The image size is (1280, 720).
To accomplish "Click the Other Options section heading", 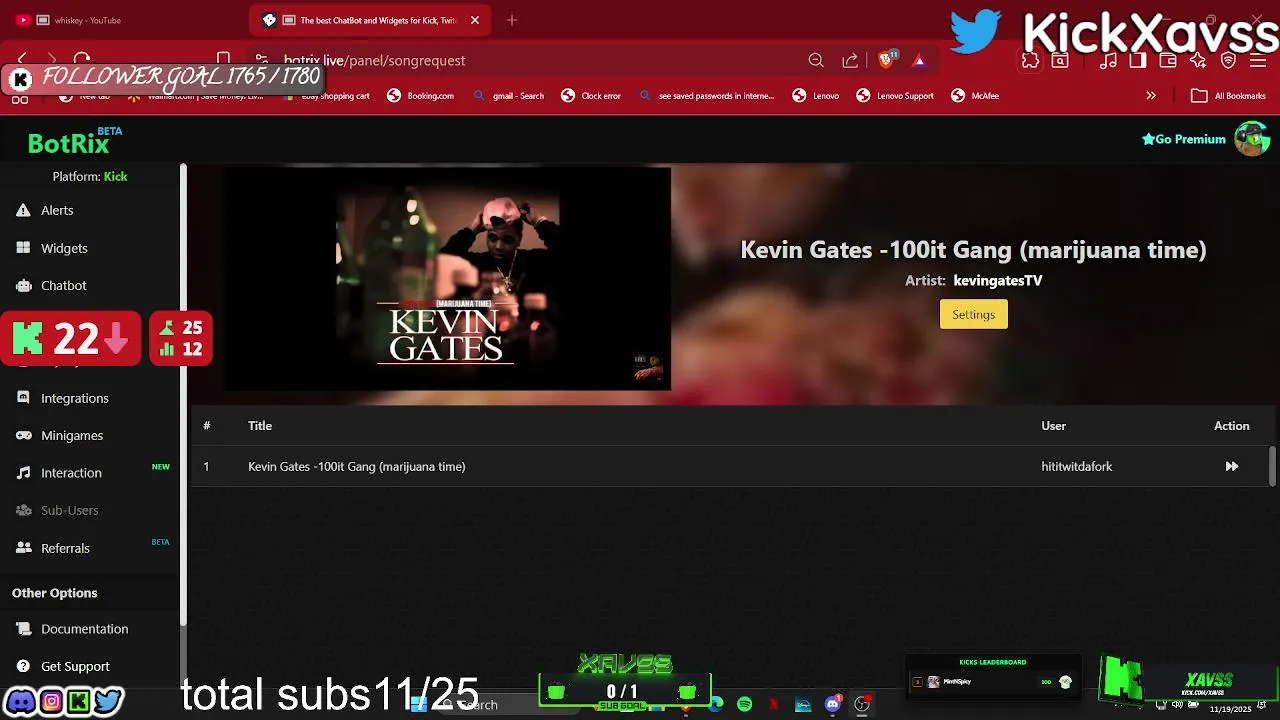I will click(54, 593).
